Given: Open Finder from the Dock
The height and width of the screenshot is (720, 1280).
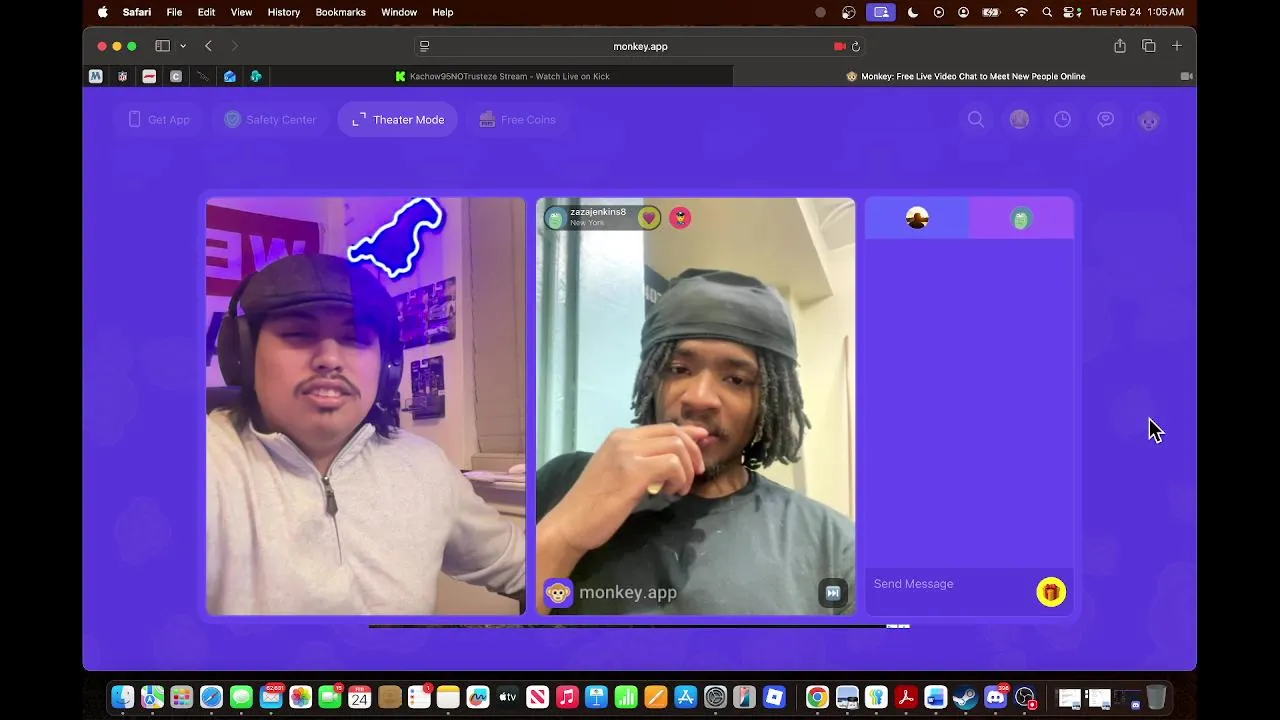Looking at the screenshot, I should pyautogui.click(x=122, y=697).
